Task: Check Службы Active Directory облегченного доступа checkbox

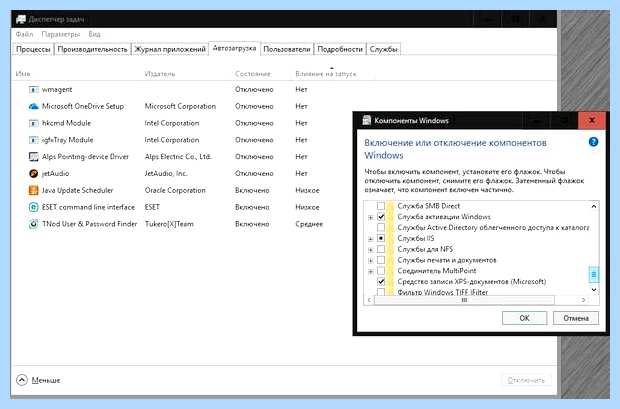Action: tap(381, 227)
